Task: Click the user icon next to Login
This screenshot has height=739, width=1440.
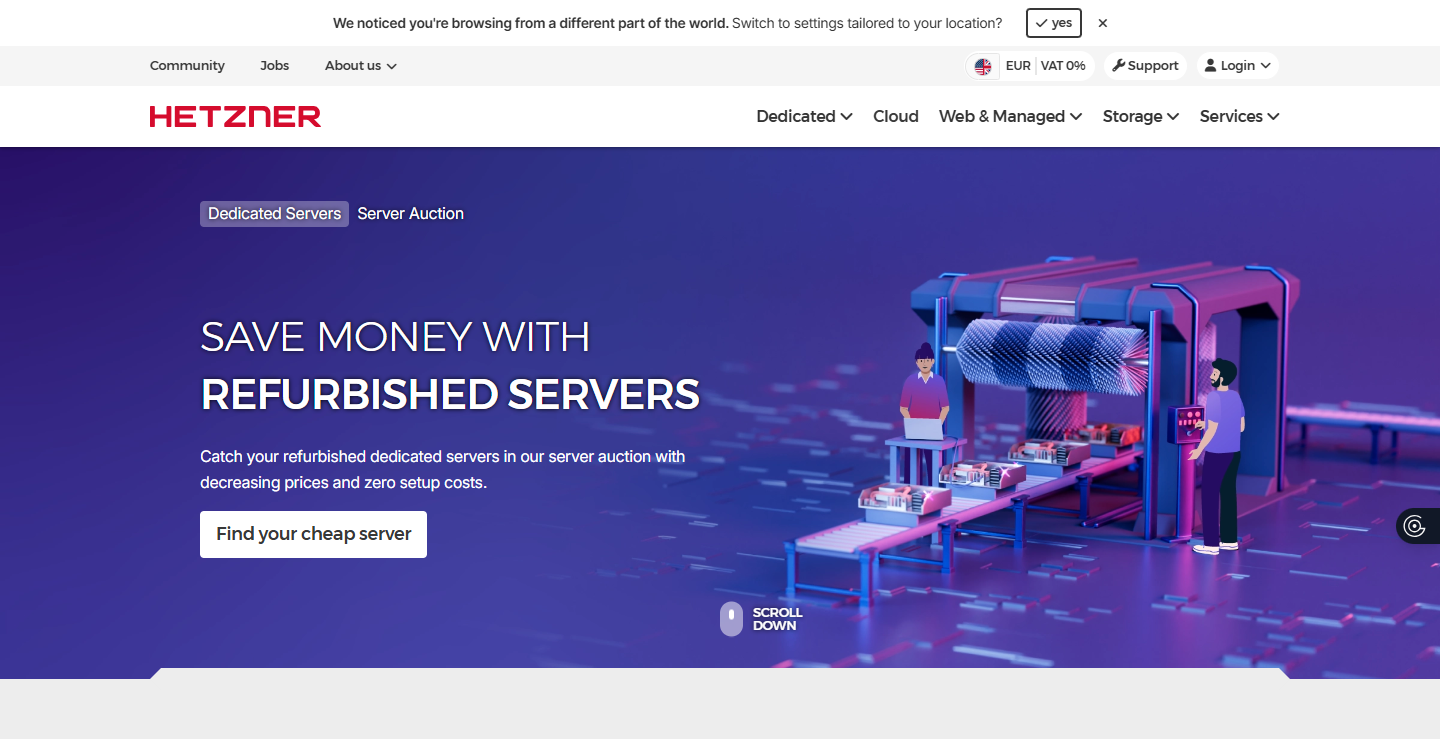Action: 1210,65
